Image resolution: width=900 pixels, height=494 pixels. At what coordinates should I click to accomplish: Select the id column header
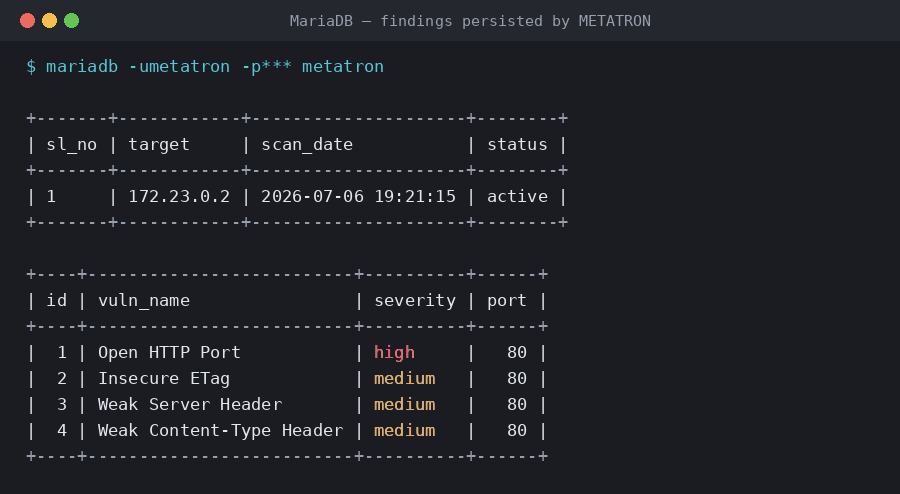(57, 300)
